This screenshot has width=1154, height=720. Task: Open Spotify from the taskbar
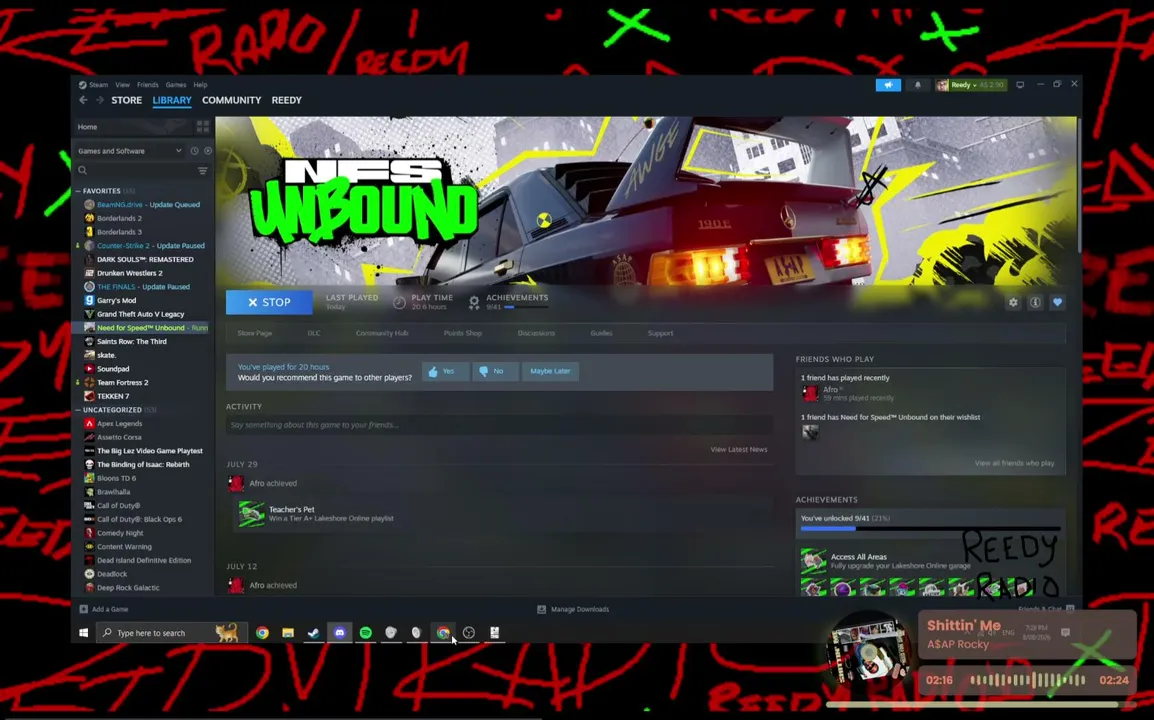[366, 632]
